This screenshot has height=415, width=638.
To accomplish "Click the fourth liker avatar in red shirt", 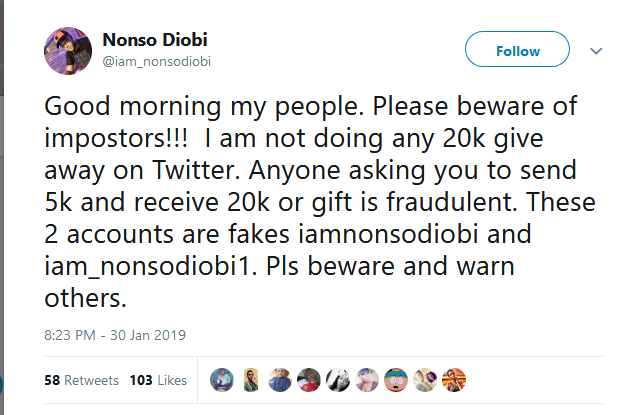I will tap(309, 380).
